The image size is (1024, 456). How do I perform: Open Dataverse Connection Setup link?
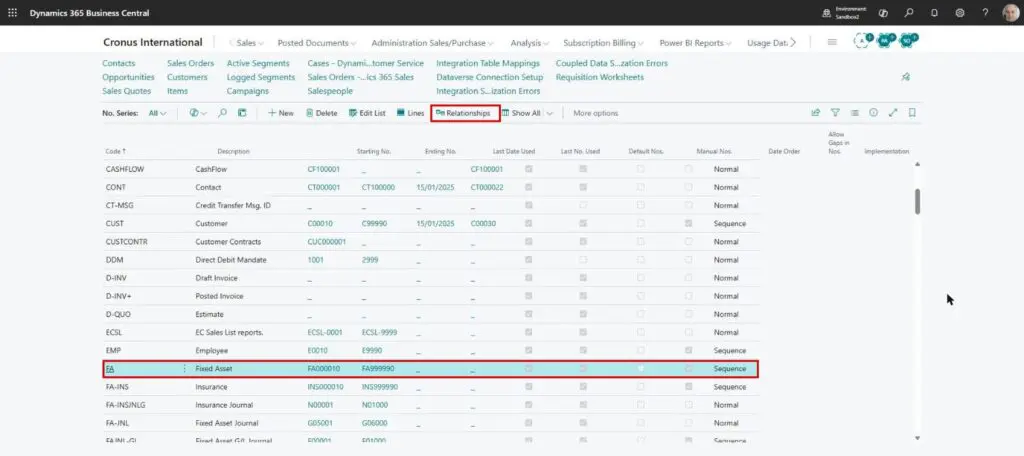tap(489, 77)
